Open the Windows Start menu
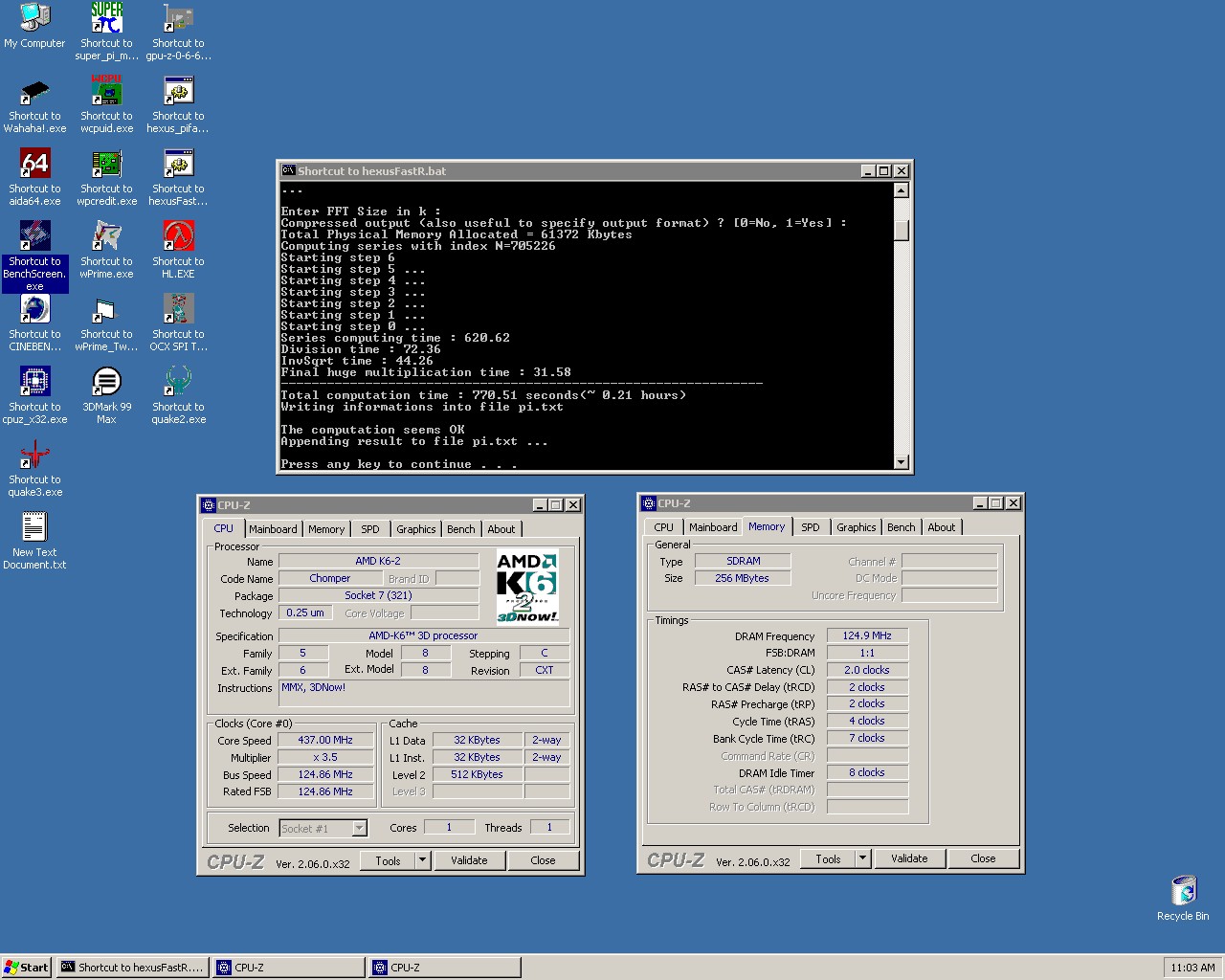 (x=27, y=968)
